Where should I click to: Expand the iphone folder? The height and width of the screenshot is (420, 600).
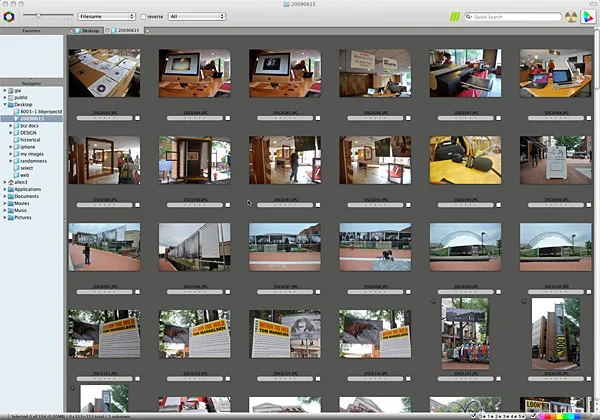coord(11,147)
